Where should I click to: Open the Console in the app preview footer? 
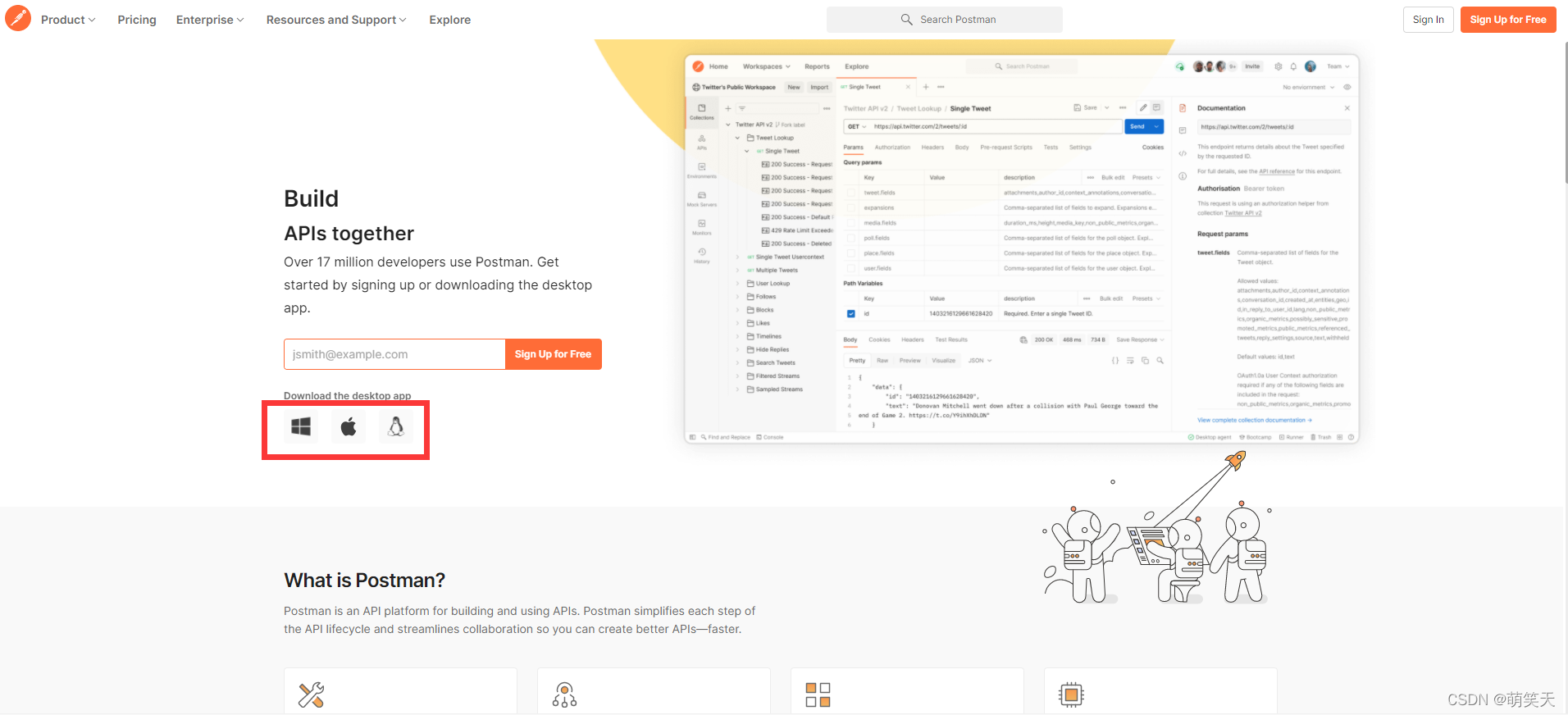(770, 437)
